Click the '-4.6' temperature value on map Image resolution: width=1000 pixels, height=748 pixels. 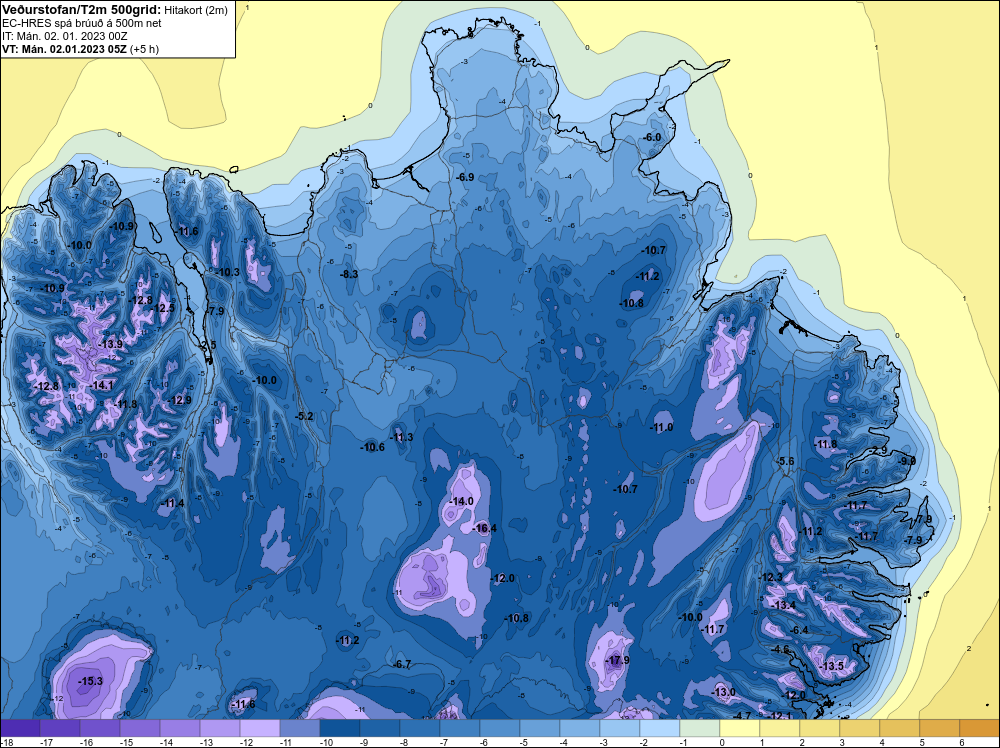781,649
